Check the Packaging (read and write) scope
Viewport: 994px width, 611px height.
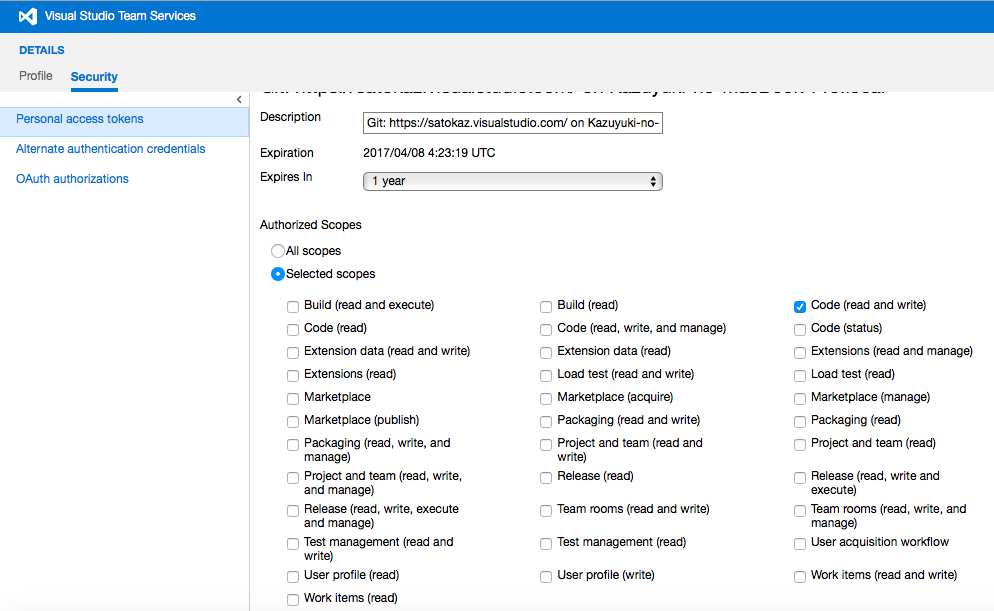(x=545, y=421)
